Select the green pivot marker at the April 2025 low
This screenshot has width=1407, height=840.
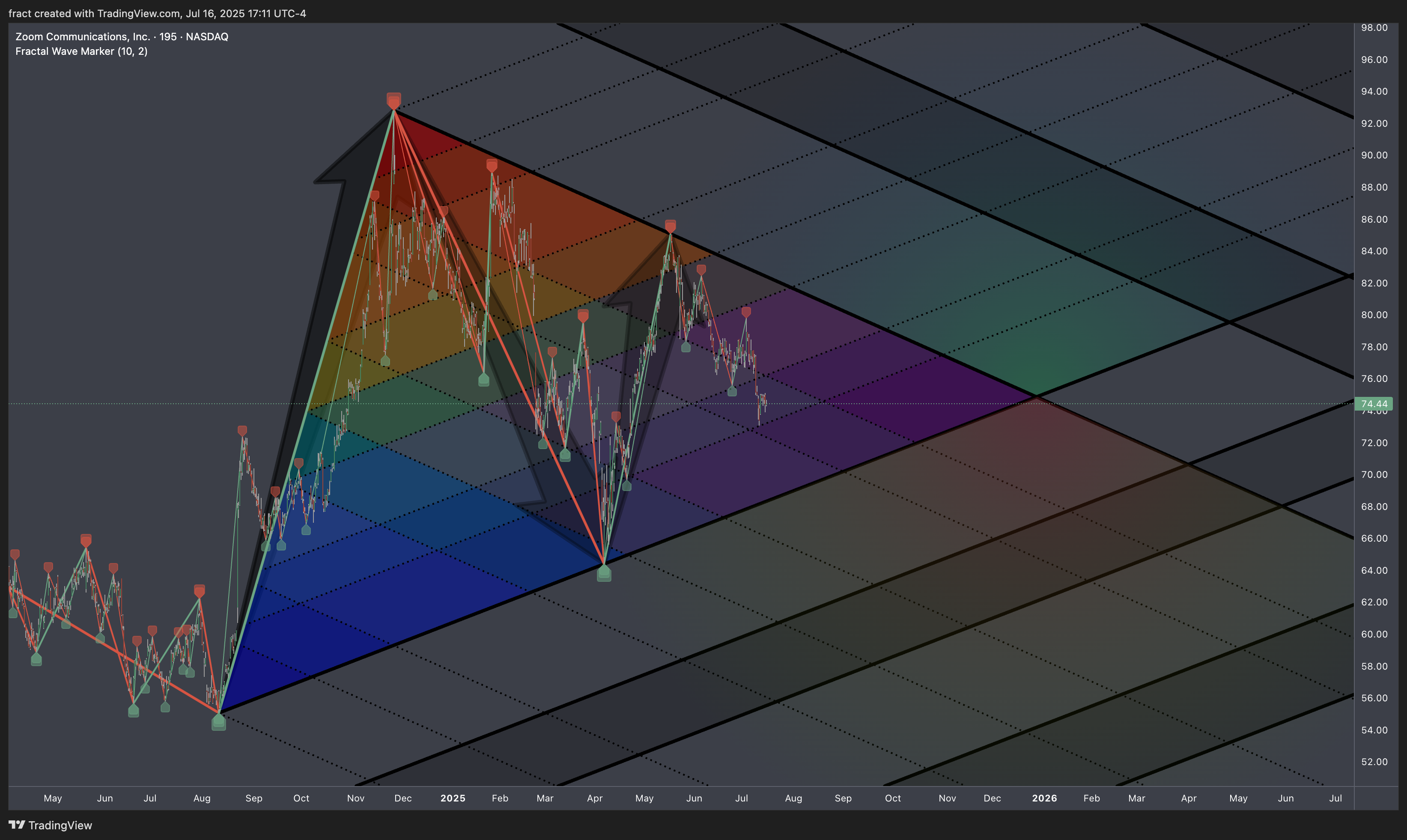604,573
